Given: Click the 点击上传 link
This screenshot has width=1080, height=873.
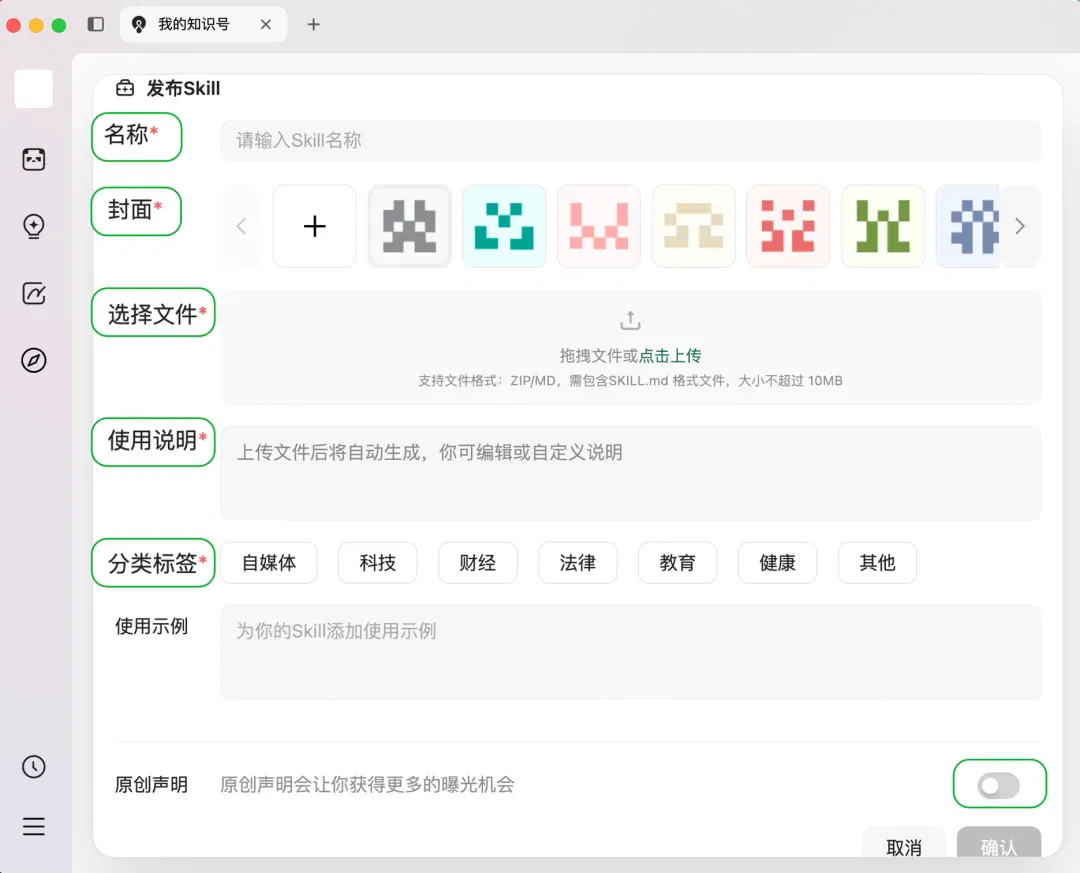Looking at the screenshot, I should click(x=670, y=356).
